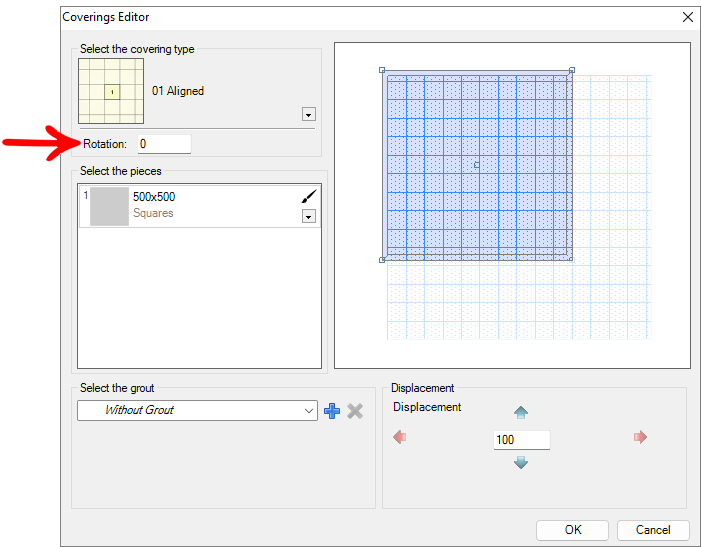Confirm with the OK button
The width and height of the screenshot is (701, 547).
pyautogui.click(x=572, y=530)
